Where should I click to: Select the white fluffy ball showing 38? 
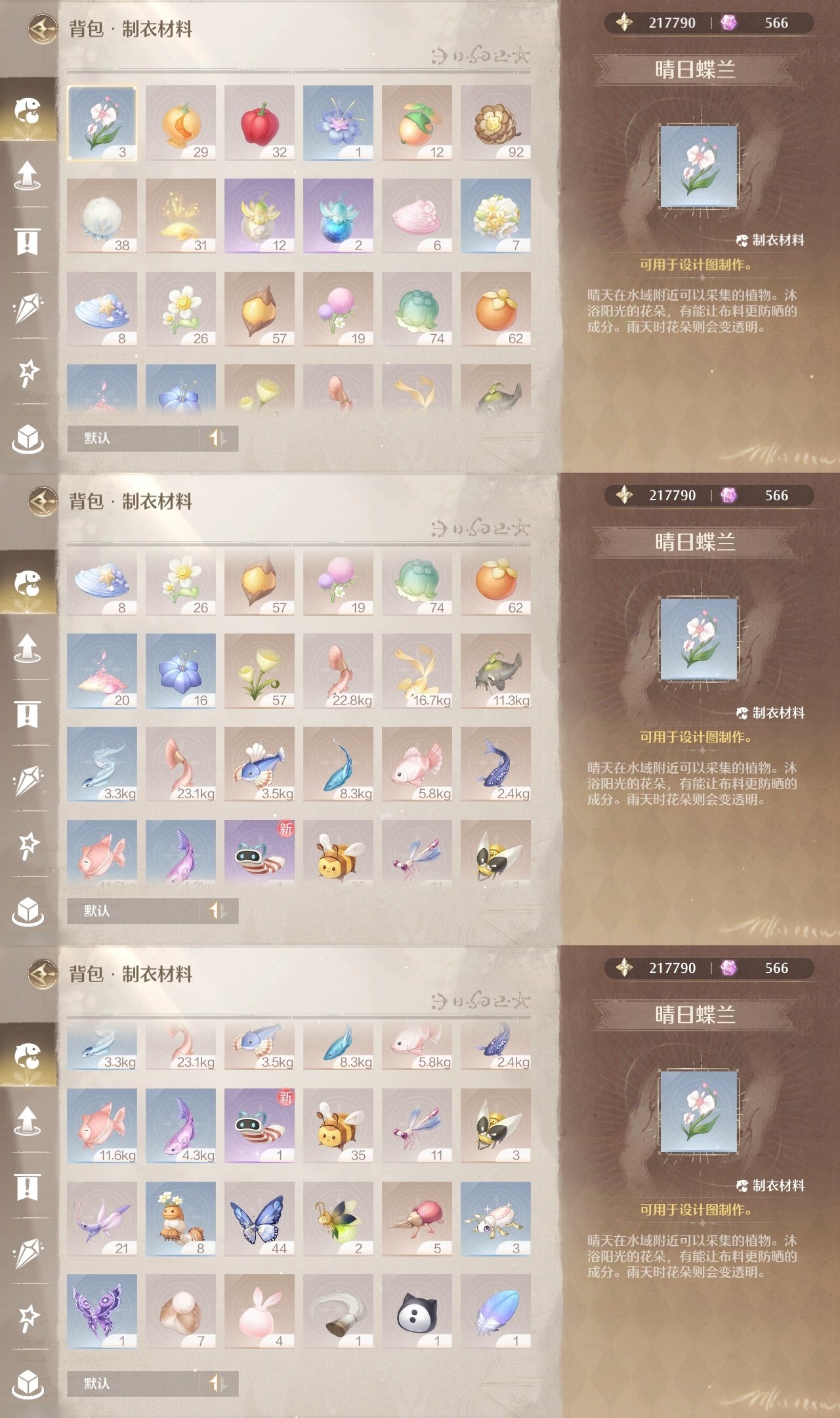102,216
